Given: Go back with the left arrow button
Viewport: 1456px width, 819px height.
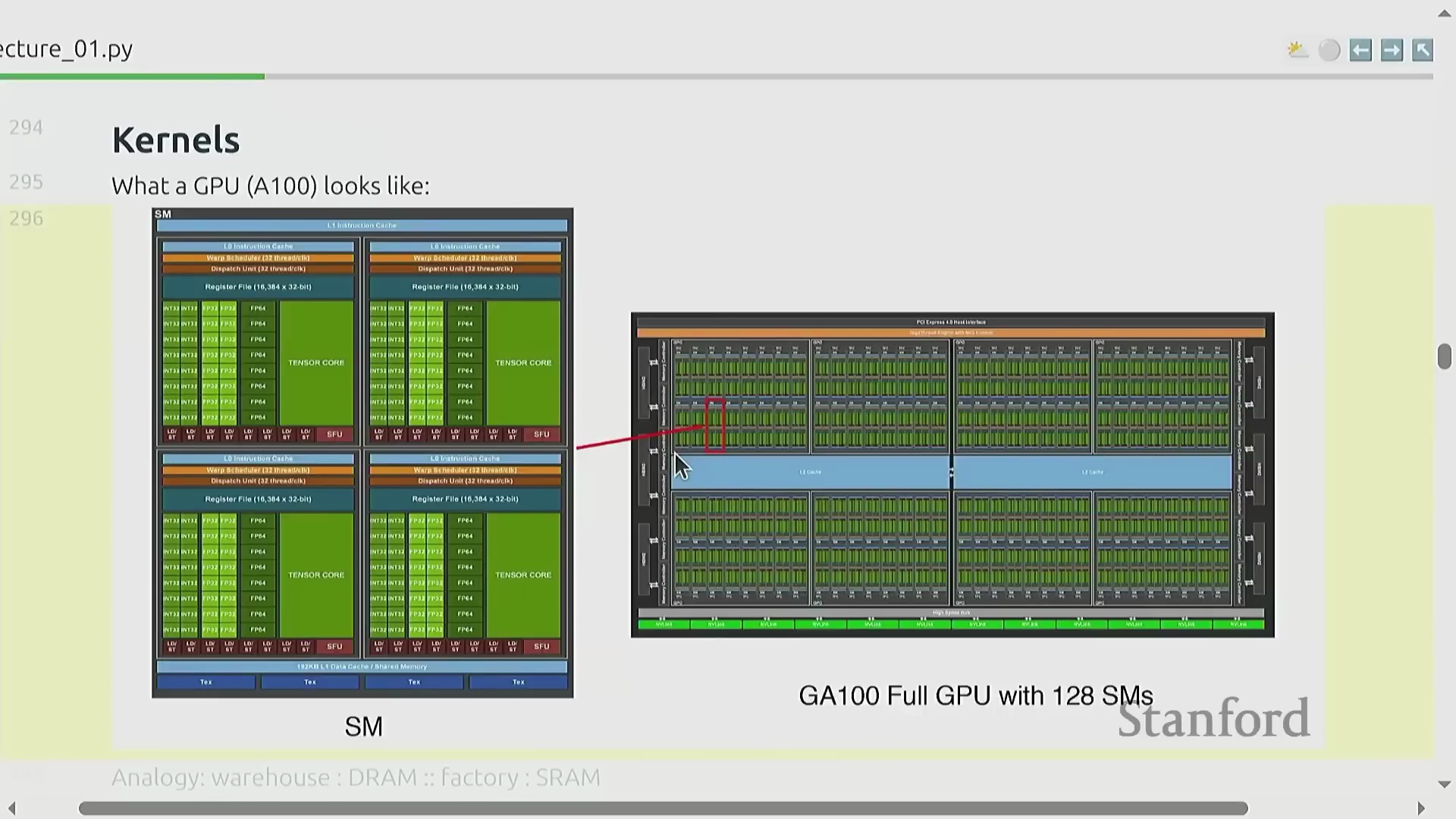Looking at the screenshot, I should [1360, 50].
